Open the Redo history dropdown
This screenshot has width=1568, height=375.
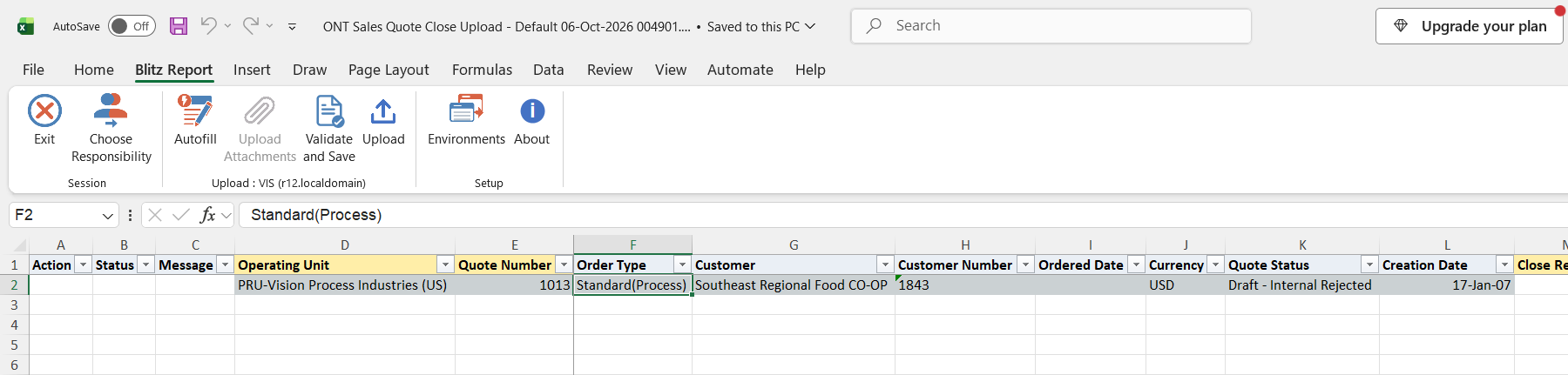(269, 26)
